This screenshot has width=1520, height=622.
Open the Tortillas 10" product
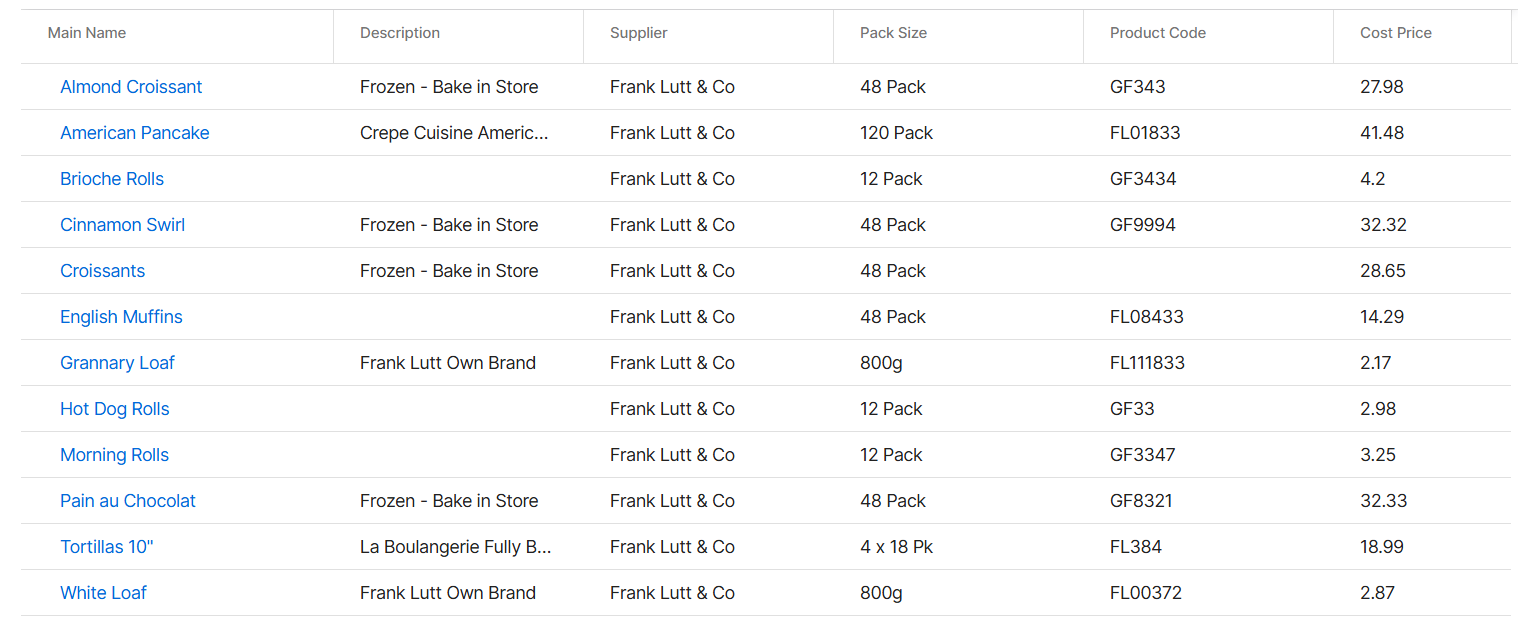[x=107, y=547]
